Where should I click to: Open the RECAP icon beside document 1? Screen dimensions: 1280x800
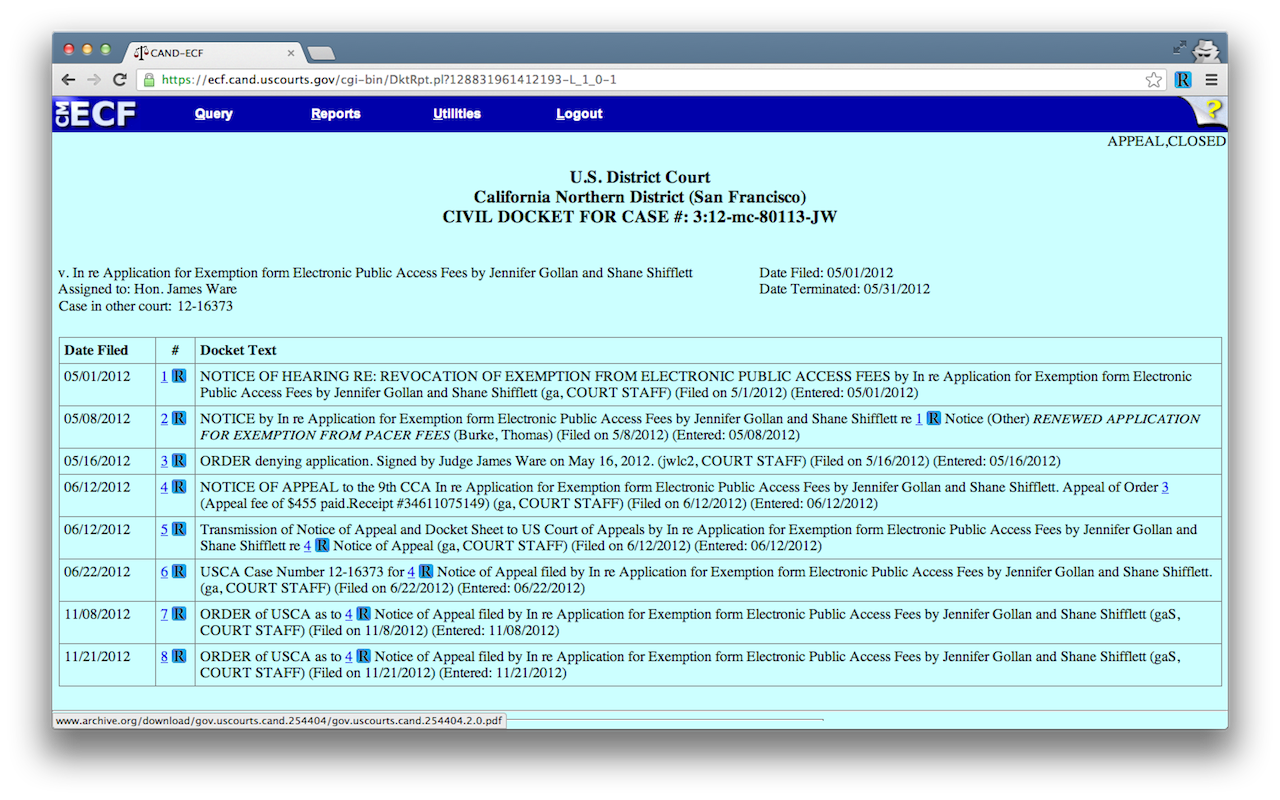pos(179,377)
